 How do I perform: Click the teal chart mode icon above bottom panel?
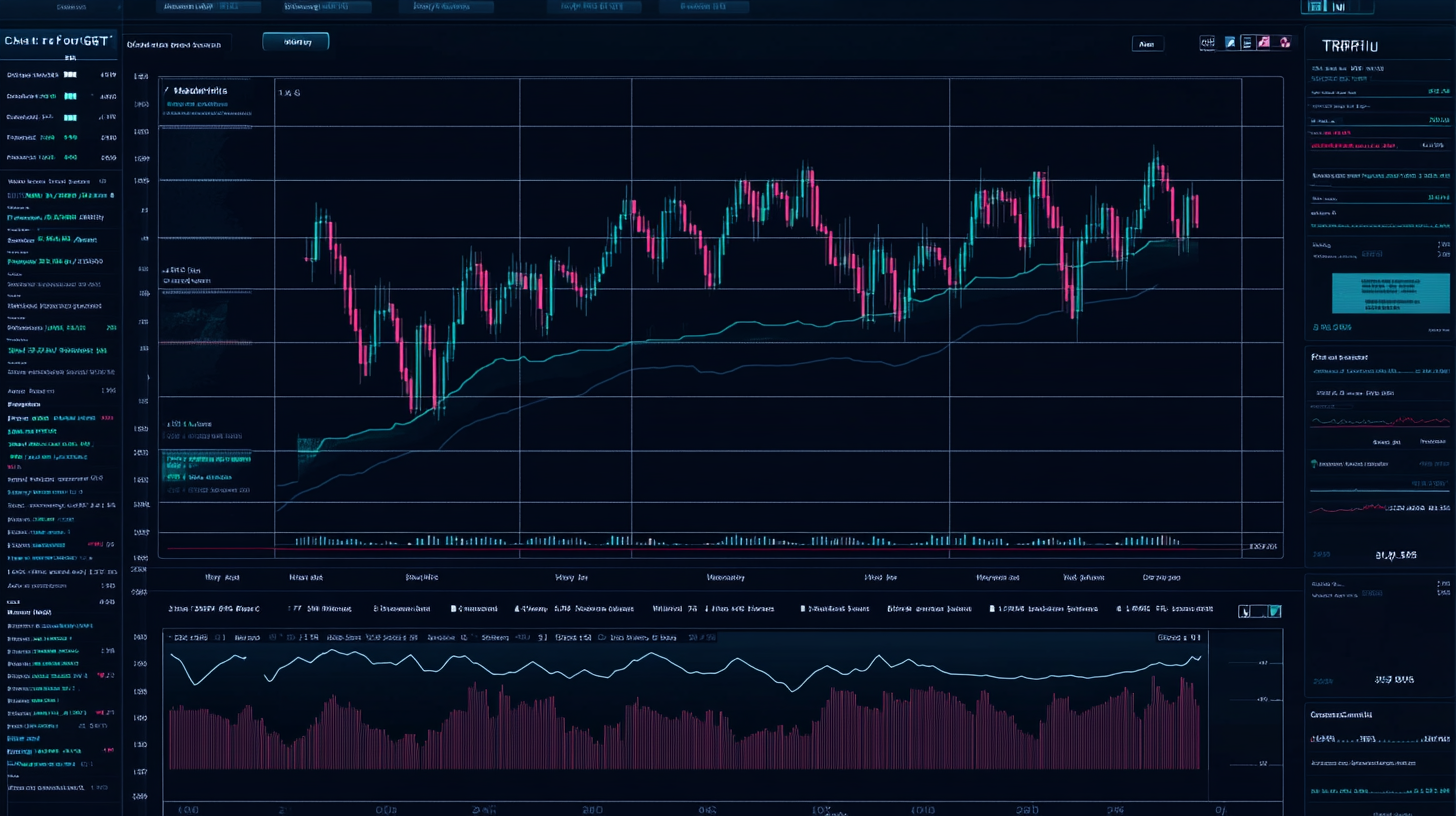(1276, 610)
